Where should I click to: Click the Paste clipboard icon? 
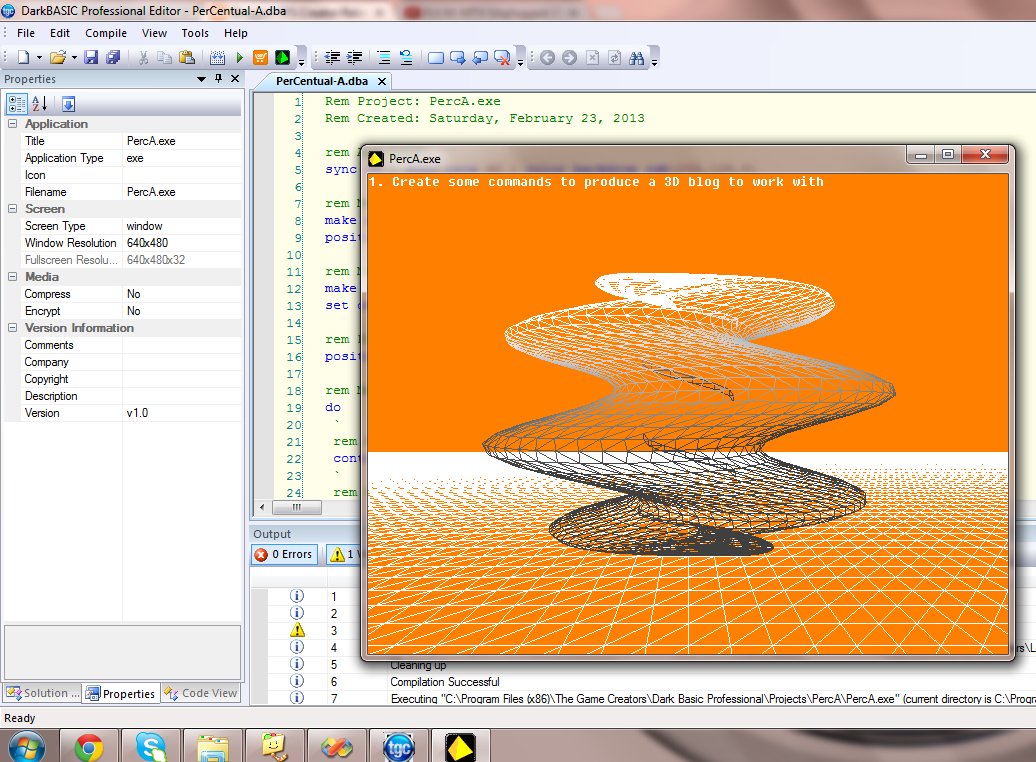(187, 57)
